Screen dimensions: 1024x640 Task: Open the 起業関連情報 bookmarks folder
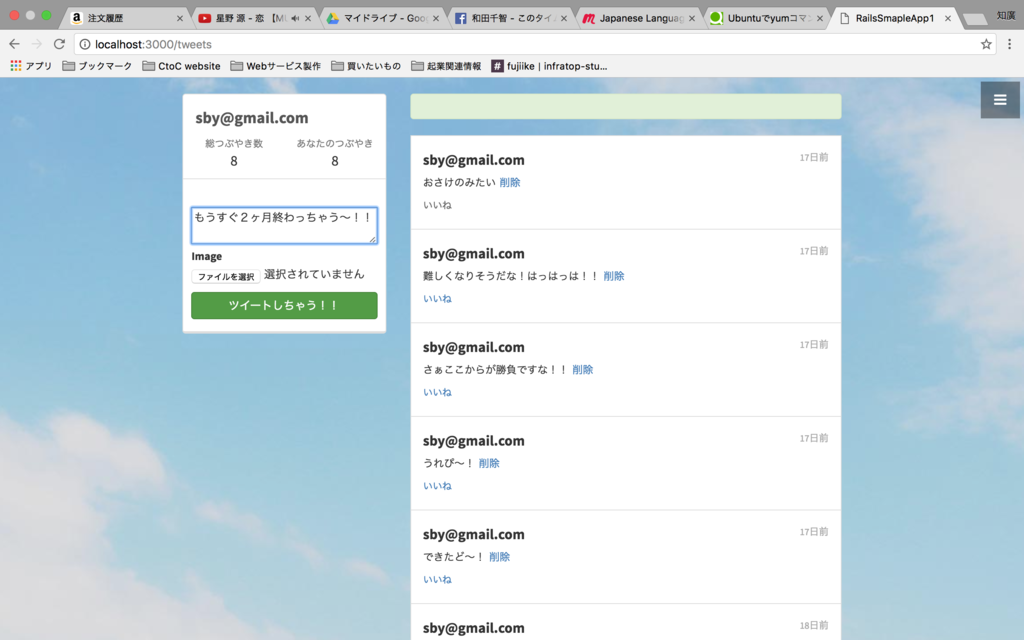click(x=446, y=66)
